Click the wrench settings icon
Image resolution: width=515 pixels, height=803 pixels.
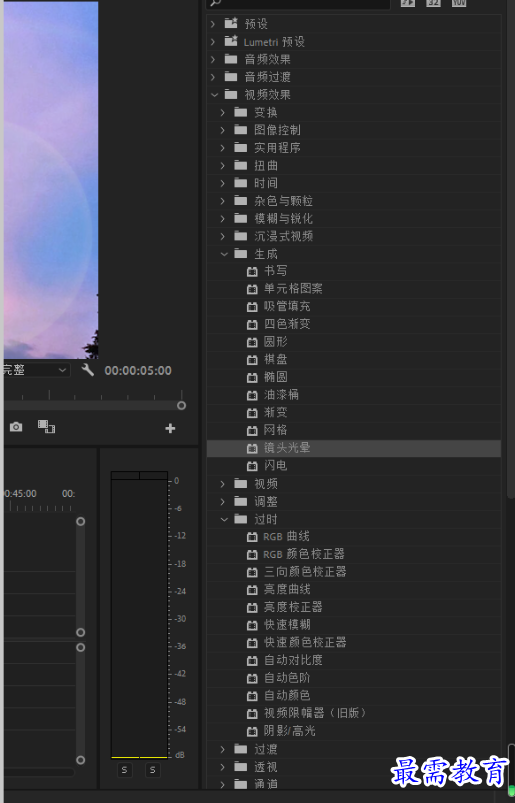(x=88, y=370)
